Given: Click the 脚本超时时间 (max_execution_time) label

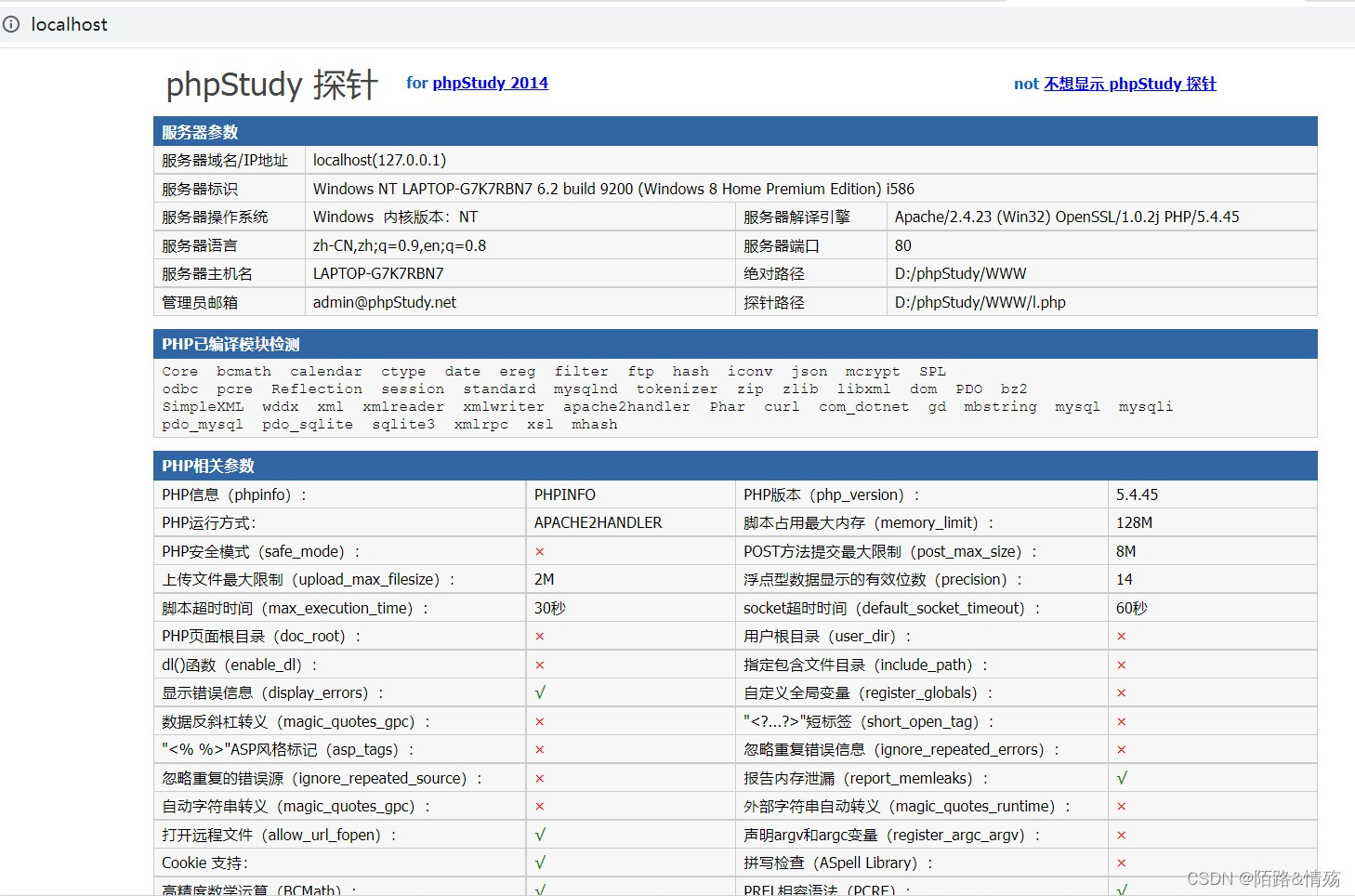Looking at the screenshot, I should tap(296, 608).
